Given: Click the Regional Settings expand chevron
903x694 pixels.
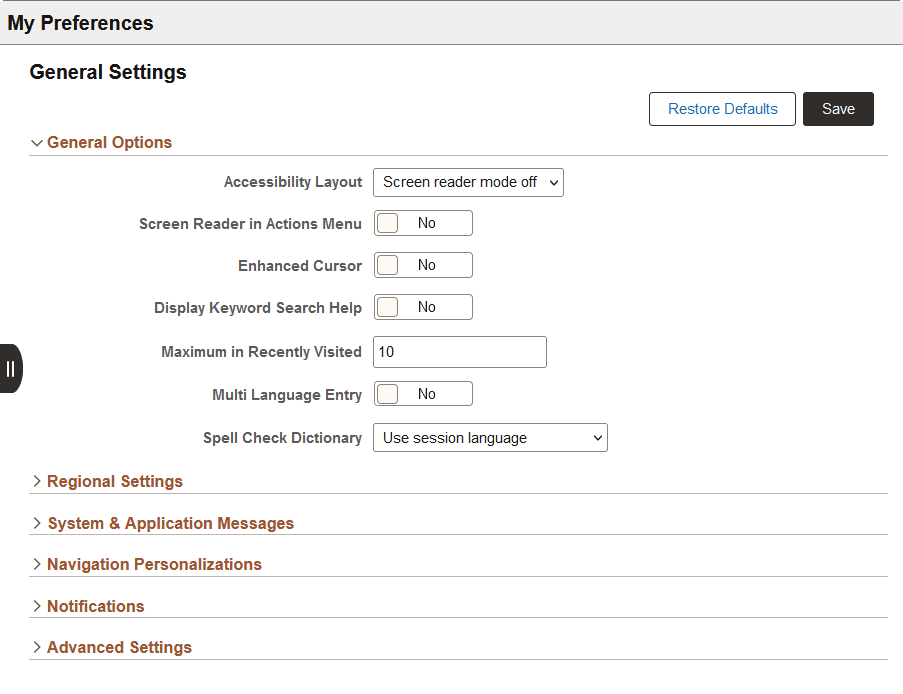Looking at the screenshot, I should click(37, 481).
